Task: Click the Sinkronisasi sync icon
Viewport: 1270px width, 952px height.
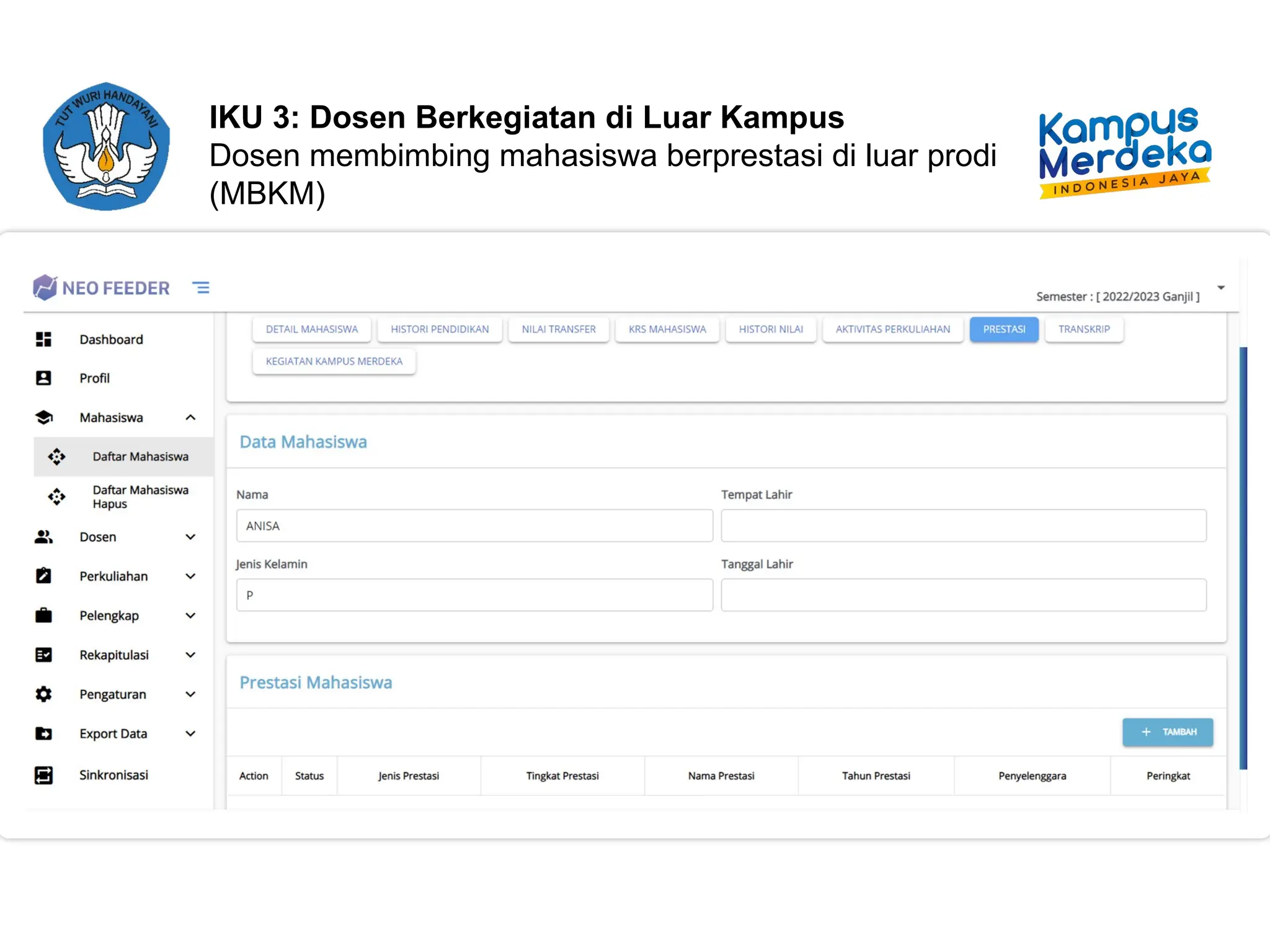Action: [x=43, y=775]
